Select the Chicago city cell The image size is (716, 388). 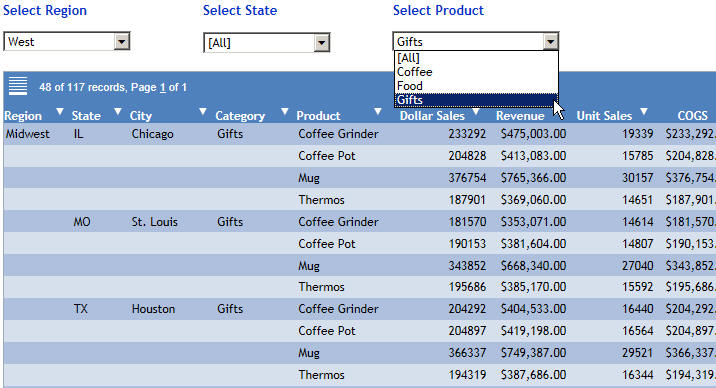153,134
